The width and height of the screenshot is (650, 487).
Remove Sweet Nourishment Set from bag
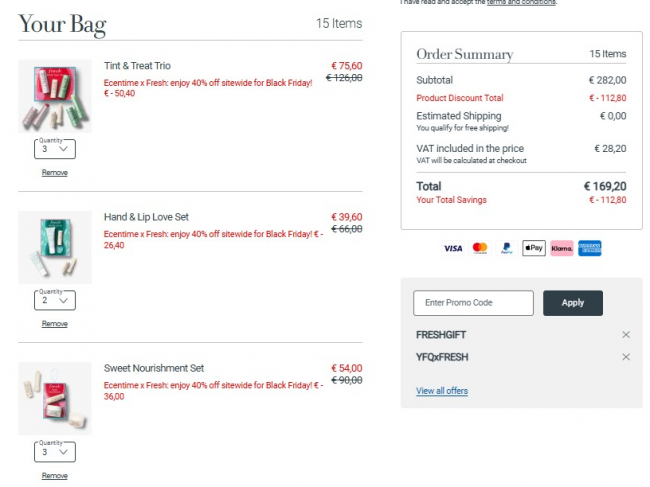[x=55, y=476]
